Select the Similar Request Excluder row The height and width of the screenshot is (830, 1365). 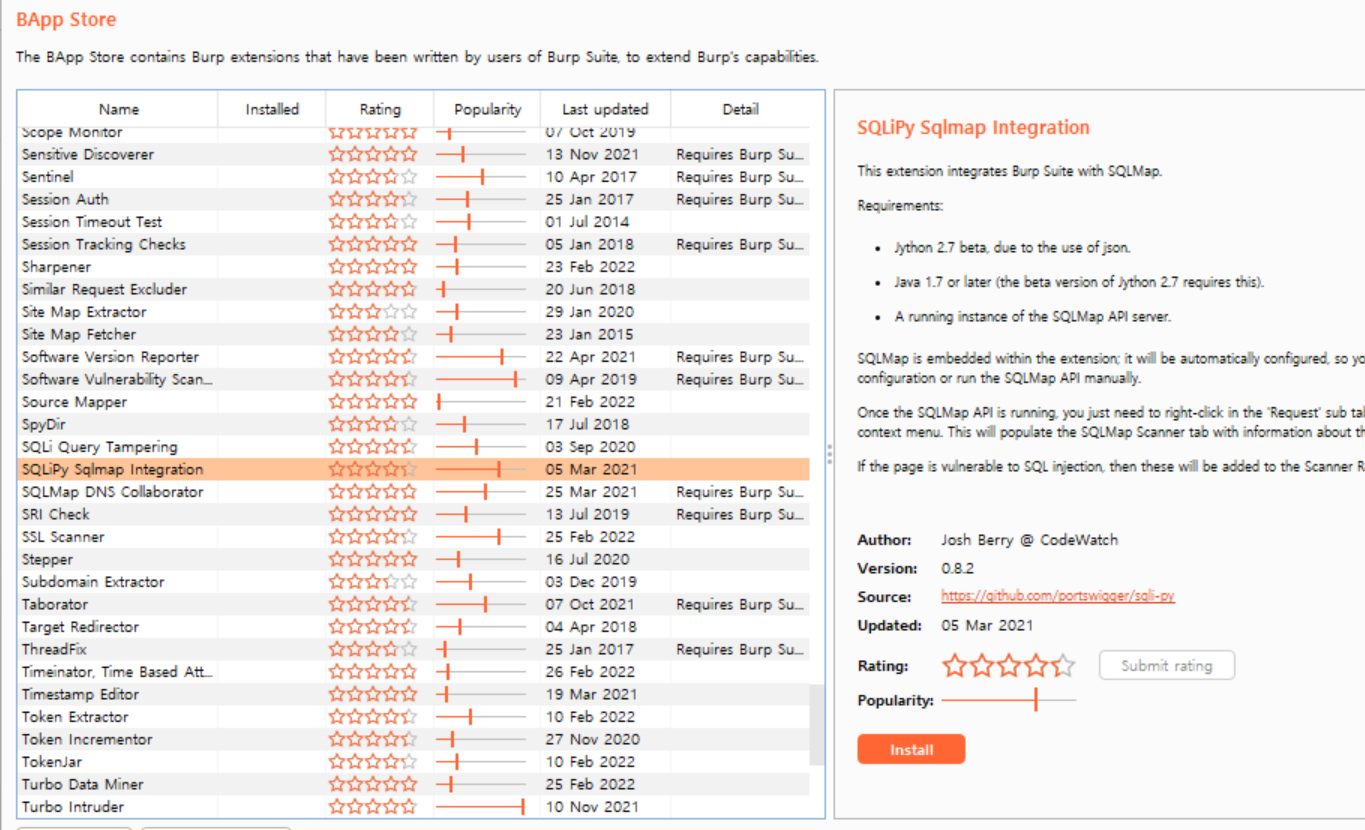(x=414, y=289)
